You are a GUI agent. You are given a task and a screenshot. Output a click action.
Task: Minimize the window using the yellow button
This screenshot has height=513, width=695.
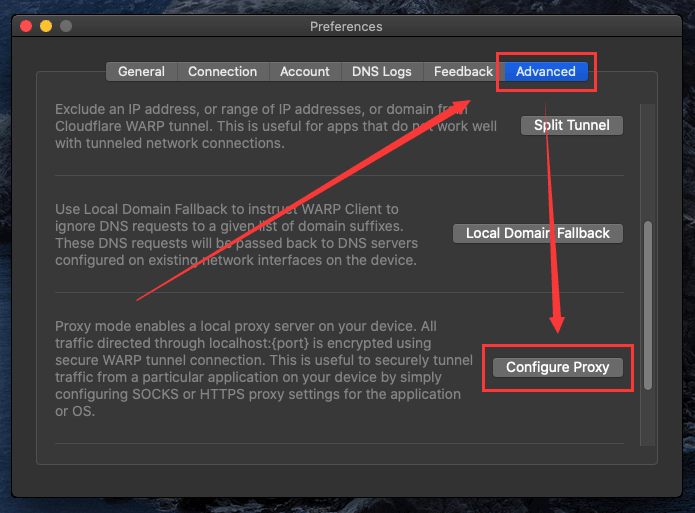click(46, 26)
